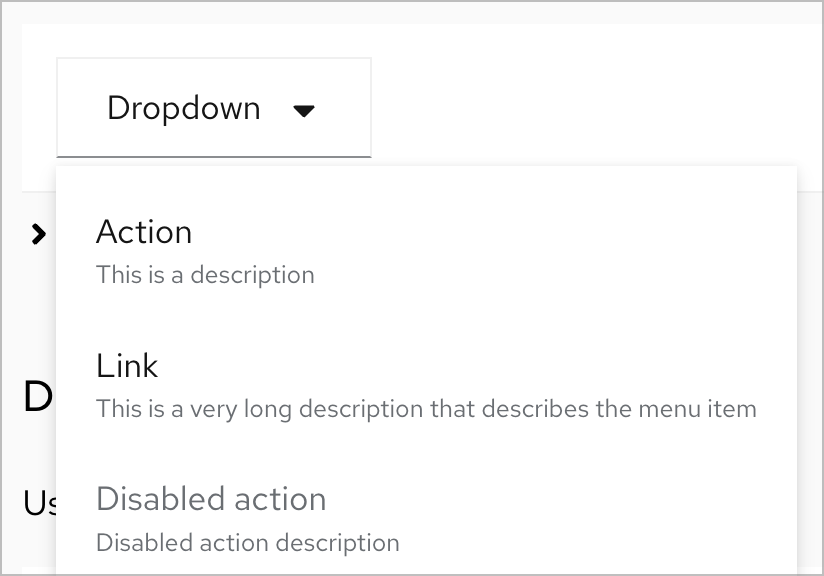The height and width of the screenshot is (576, 824).
Task: Click the "Dropdown" label text
Action: point(183,108)
